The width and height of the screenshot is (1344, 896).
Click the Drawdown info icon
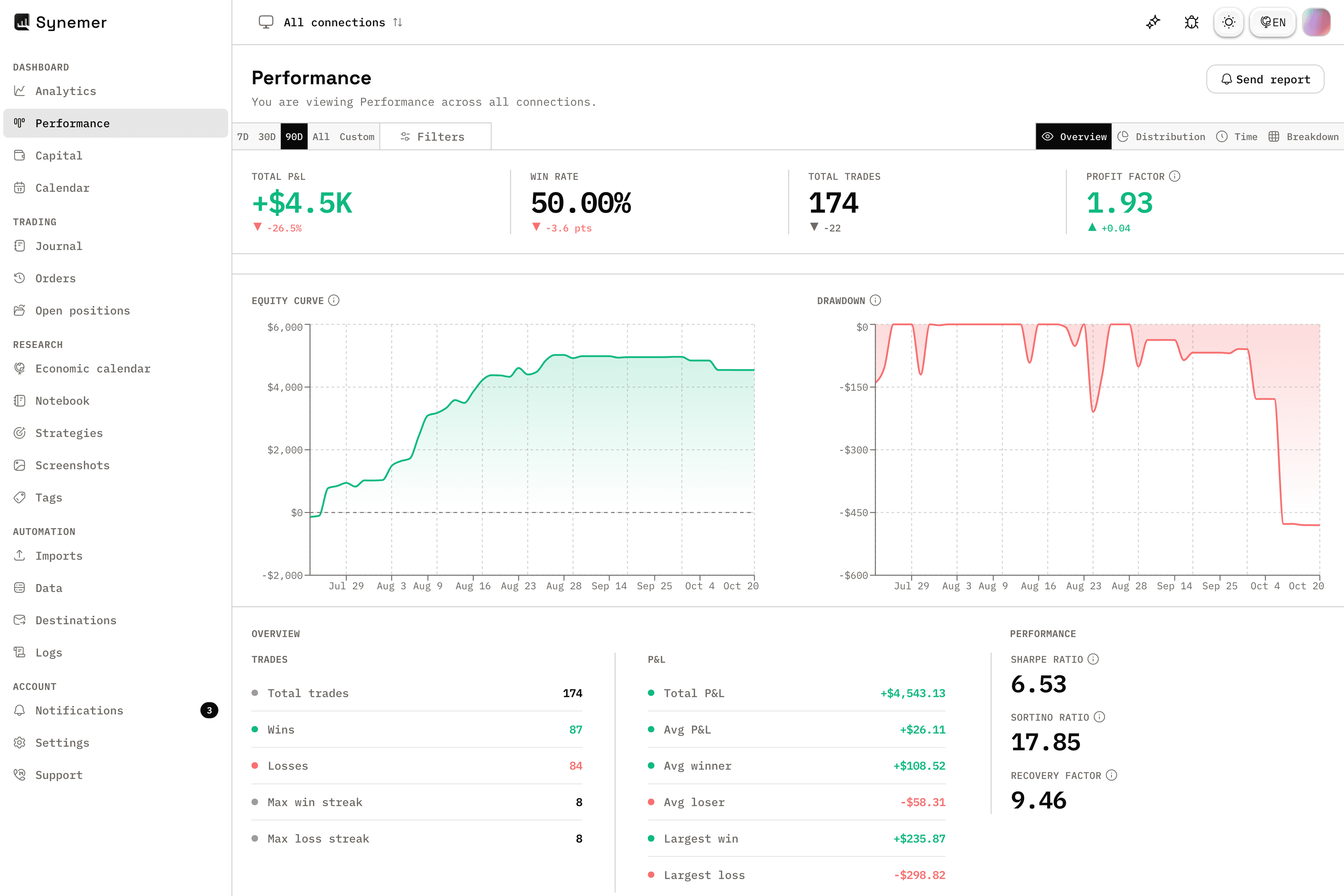point(875,301)
